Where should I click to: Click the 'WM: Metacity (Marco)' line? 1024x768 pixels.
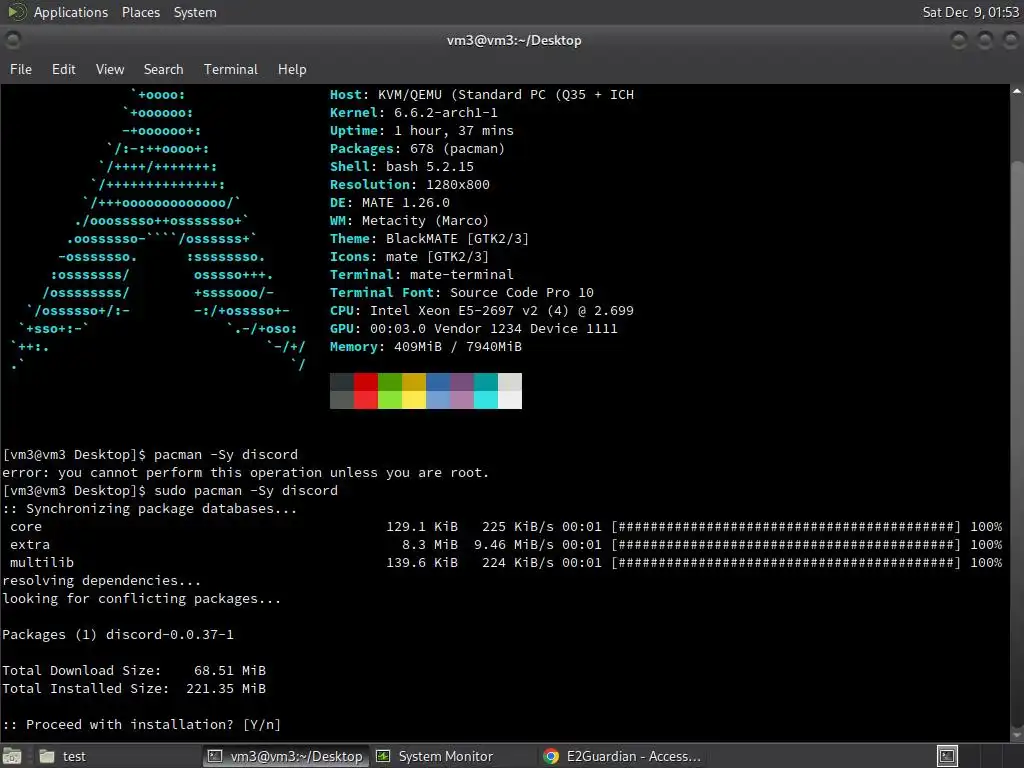coord(409,221)
